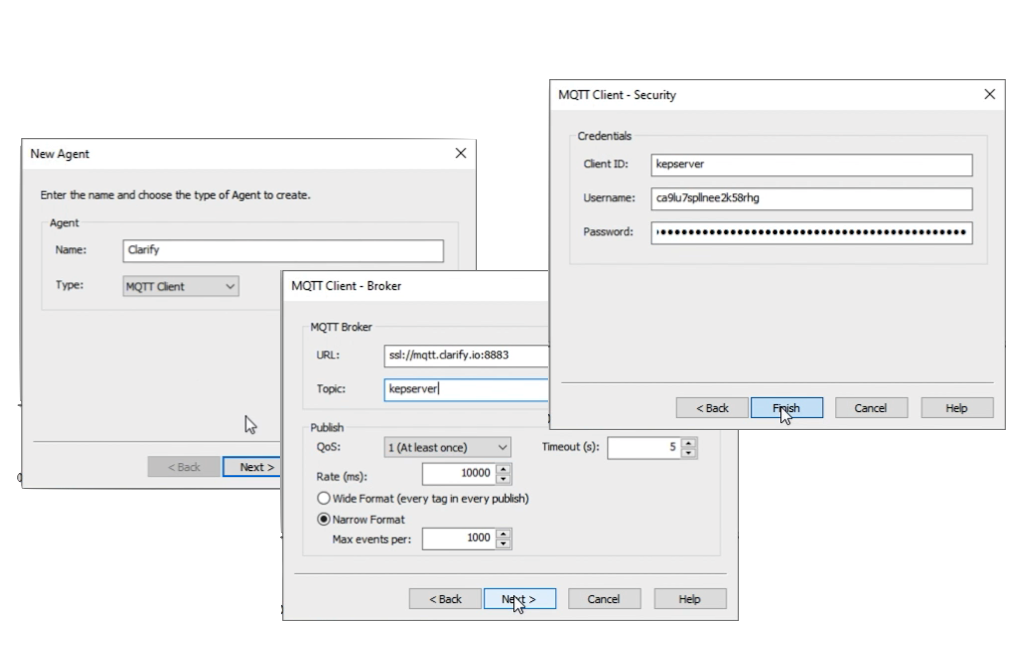Close the New Agent dialog
The height and width of the screenshot is (672, 1026).
pos(460,154)
